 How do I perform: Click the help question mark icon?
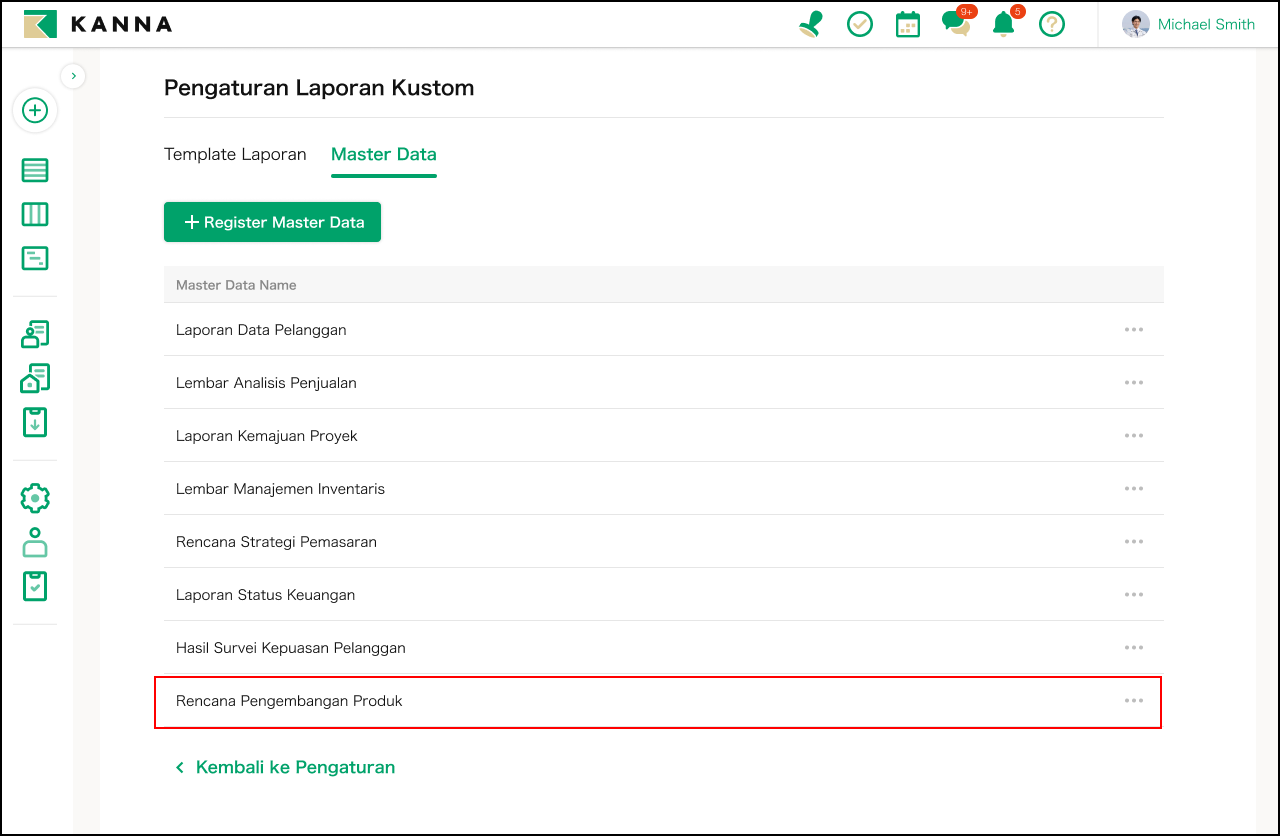[x=1051, y=24]
